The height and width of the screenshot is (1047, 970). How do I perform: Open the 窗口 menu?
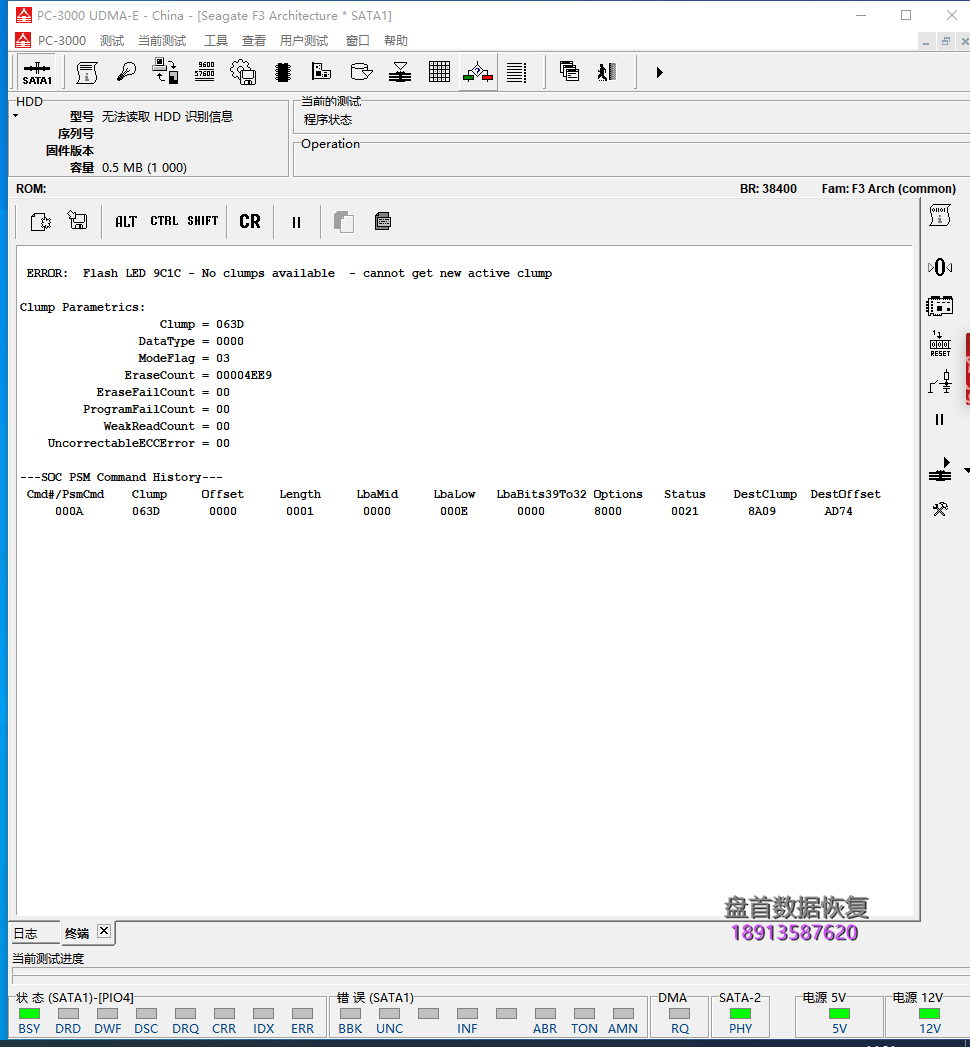(x=358, y=41)
